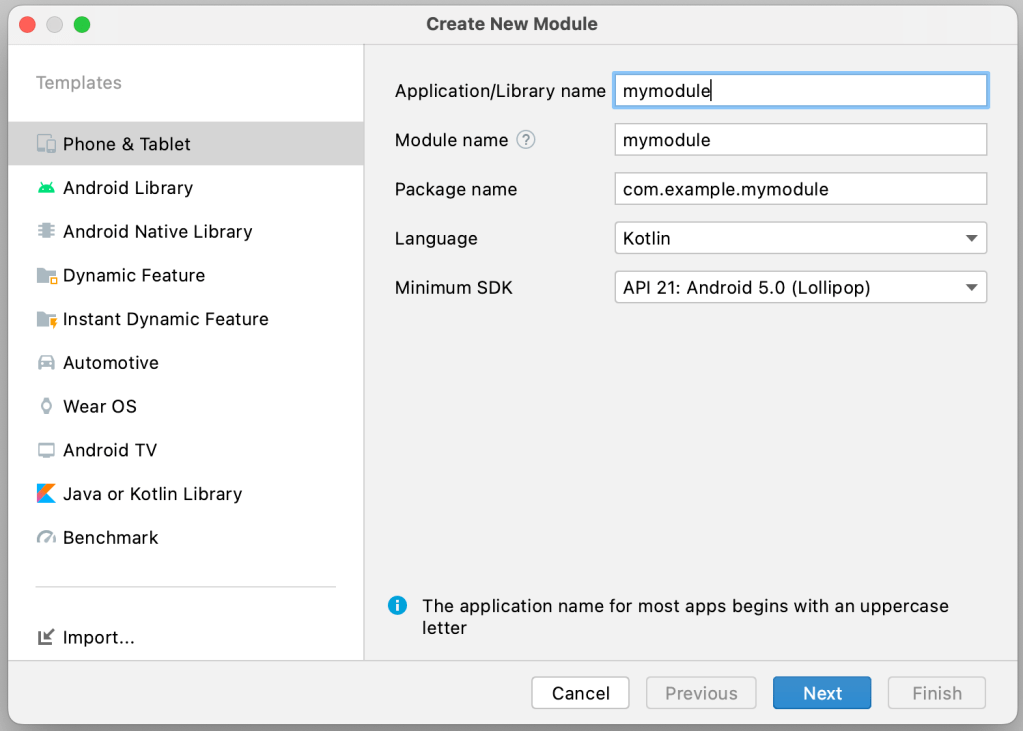Viewport: 1023px width, 731px height.
Task: Select the Benchmark template
Action: click(110, 538)
